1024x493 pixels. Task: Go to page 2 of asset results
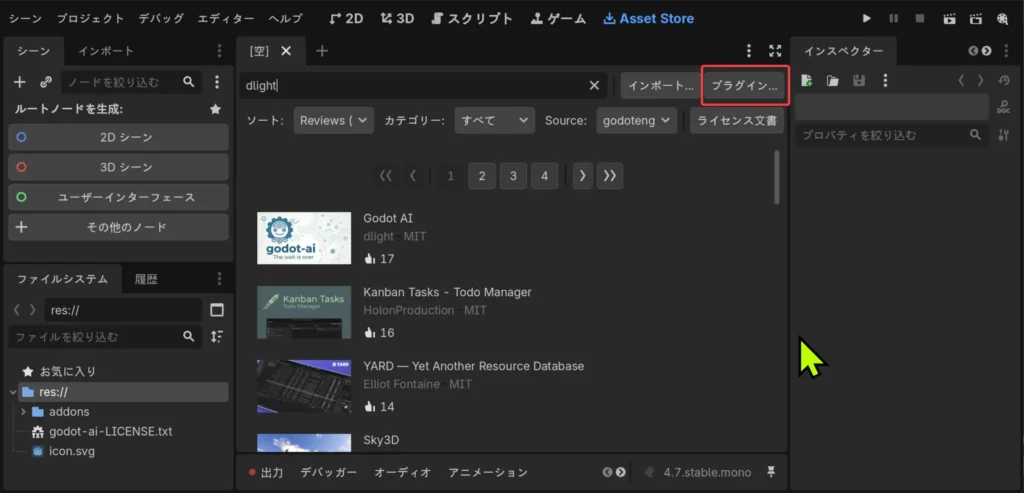pyautogui.click(x=482, y=176)
